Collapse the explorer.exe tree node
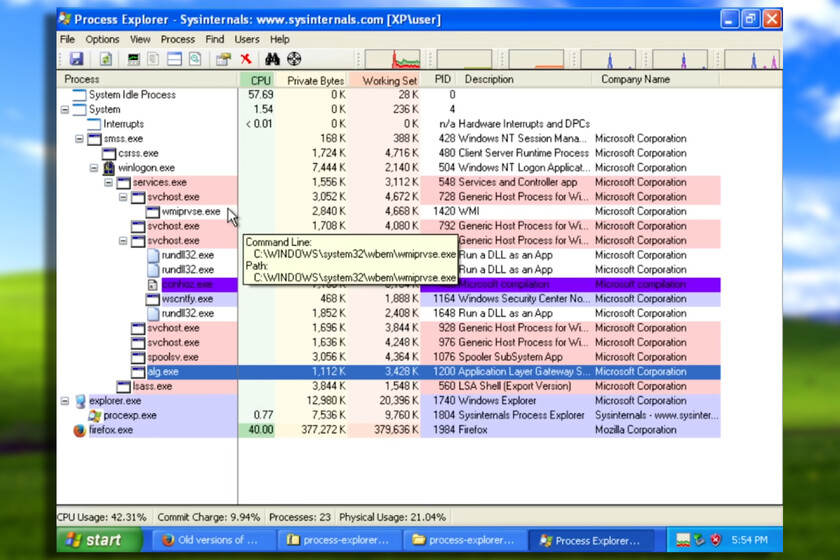Screen dimensions: 840x560 point(66,401)
